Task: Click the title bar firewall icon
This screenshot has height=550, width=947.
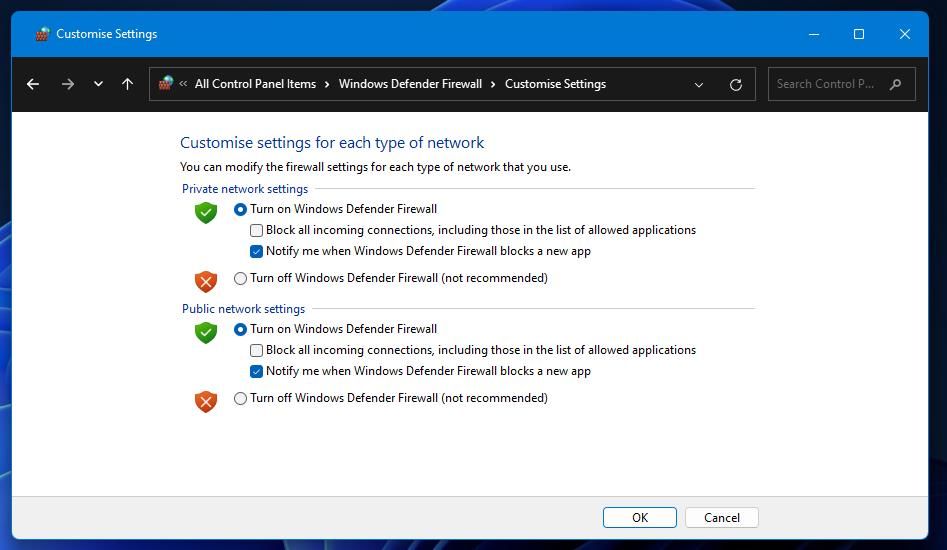Action: tap(42, 34)
